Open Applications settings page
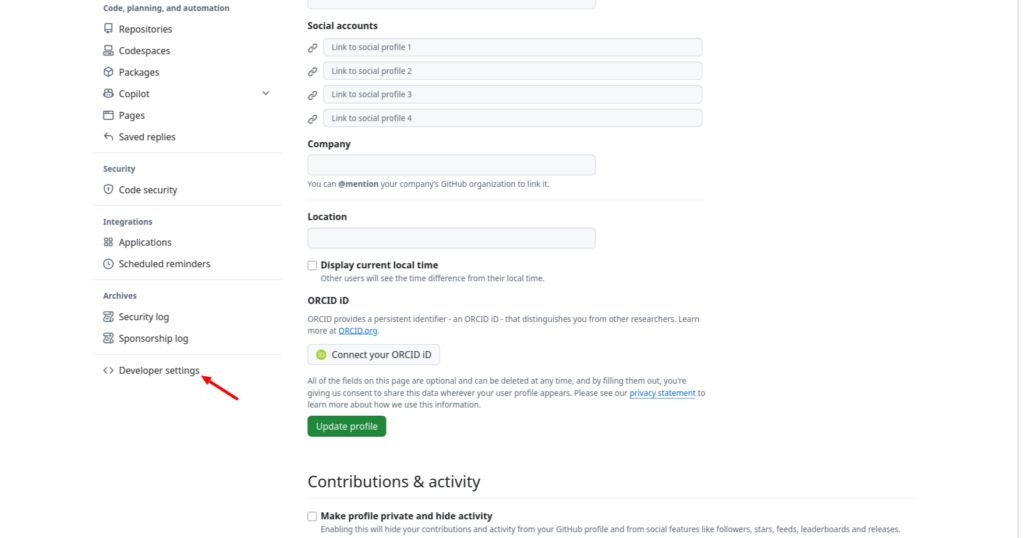Image resolution: width=1024 pixels, height=538 pixels. tap(145, 242)
